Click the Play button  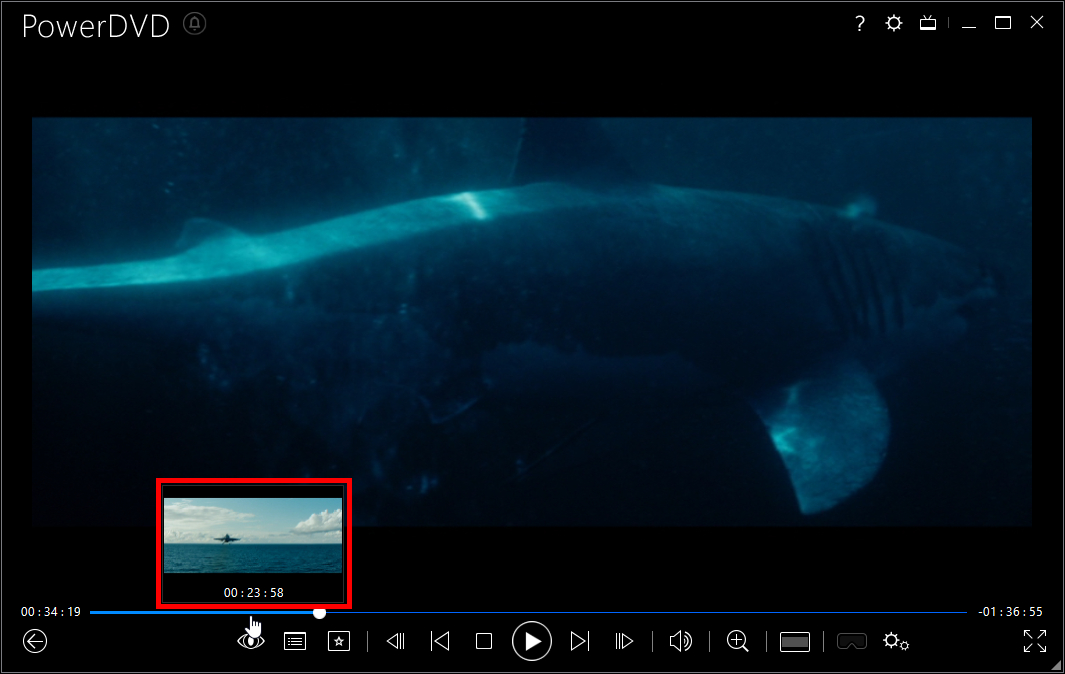[532, 641]
